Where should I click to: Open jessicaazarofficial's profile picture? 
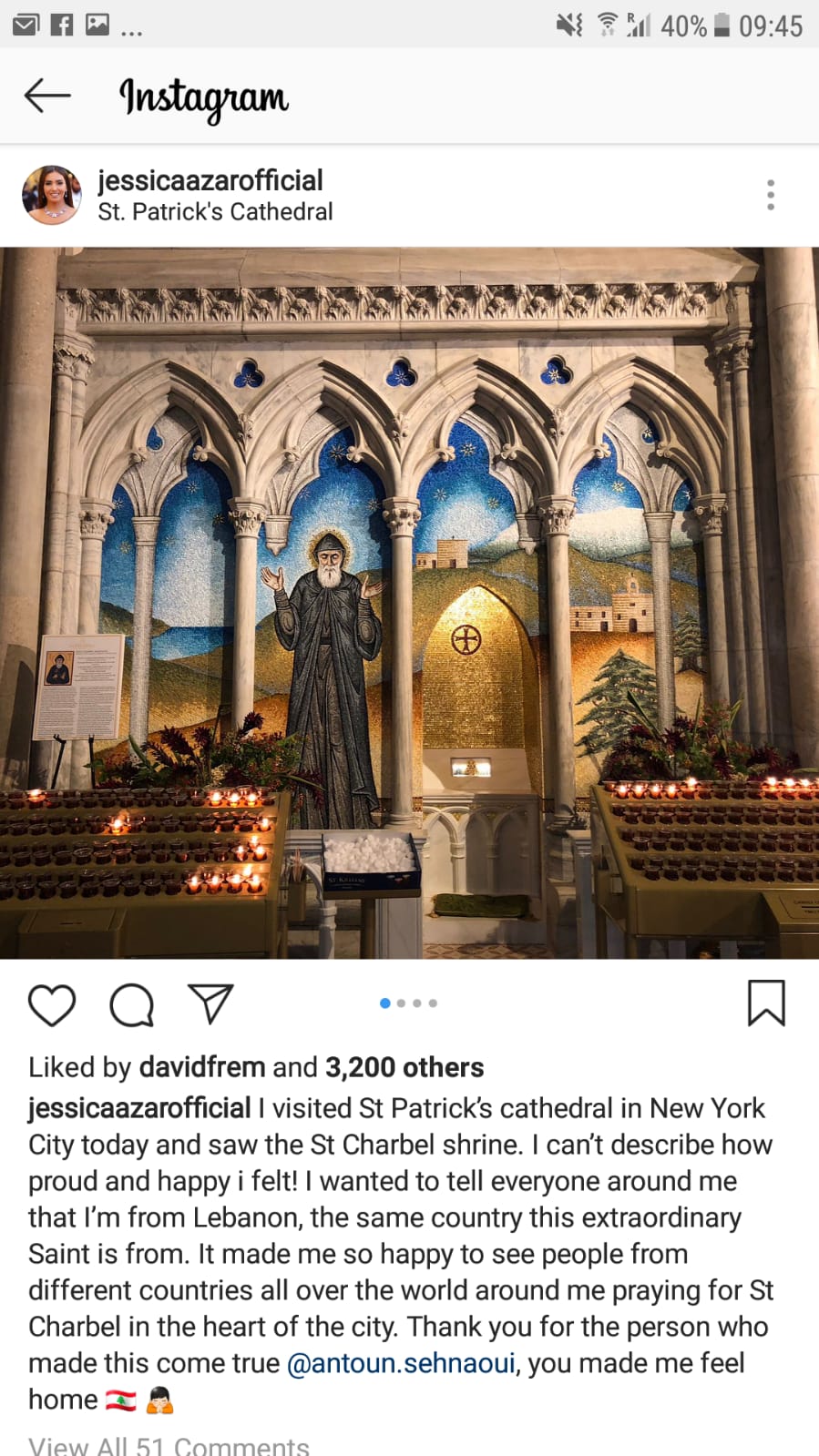(x=52, y=195)
